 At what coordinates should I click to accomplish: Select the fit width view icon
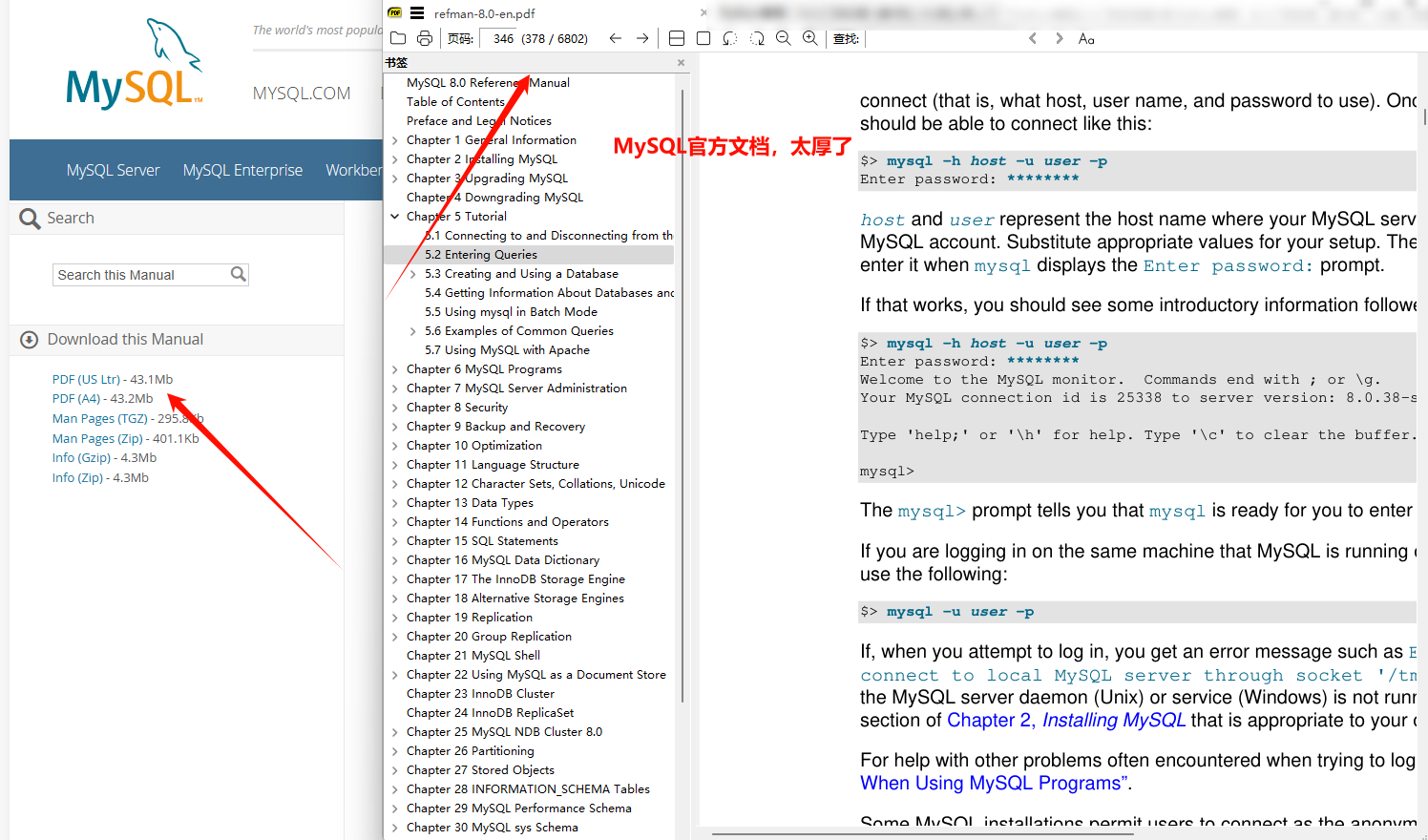click(x=677, y=38)
